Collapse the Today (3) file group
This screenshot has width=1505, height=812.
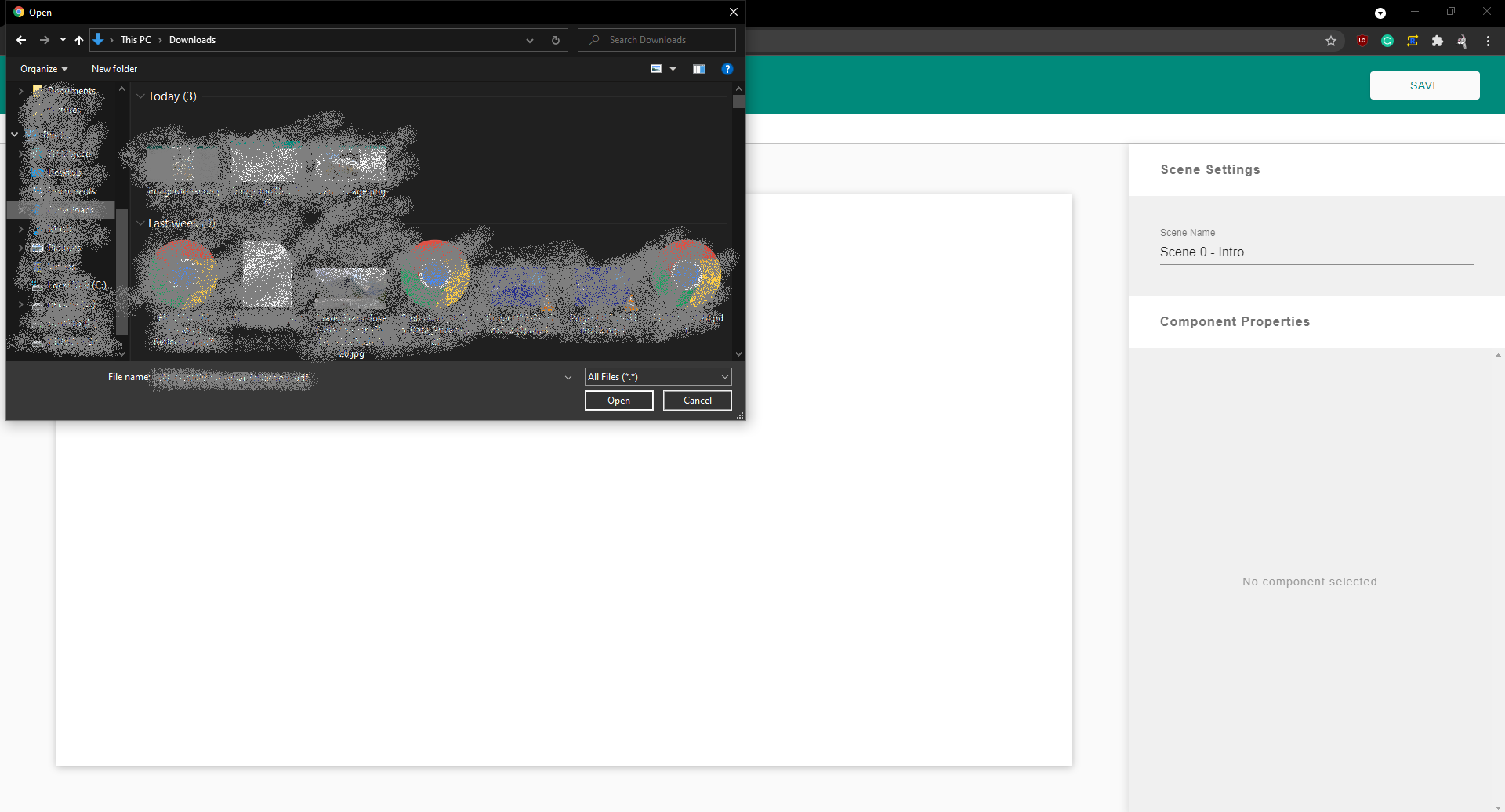coord(140,96)
